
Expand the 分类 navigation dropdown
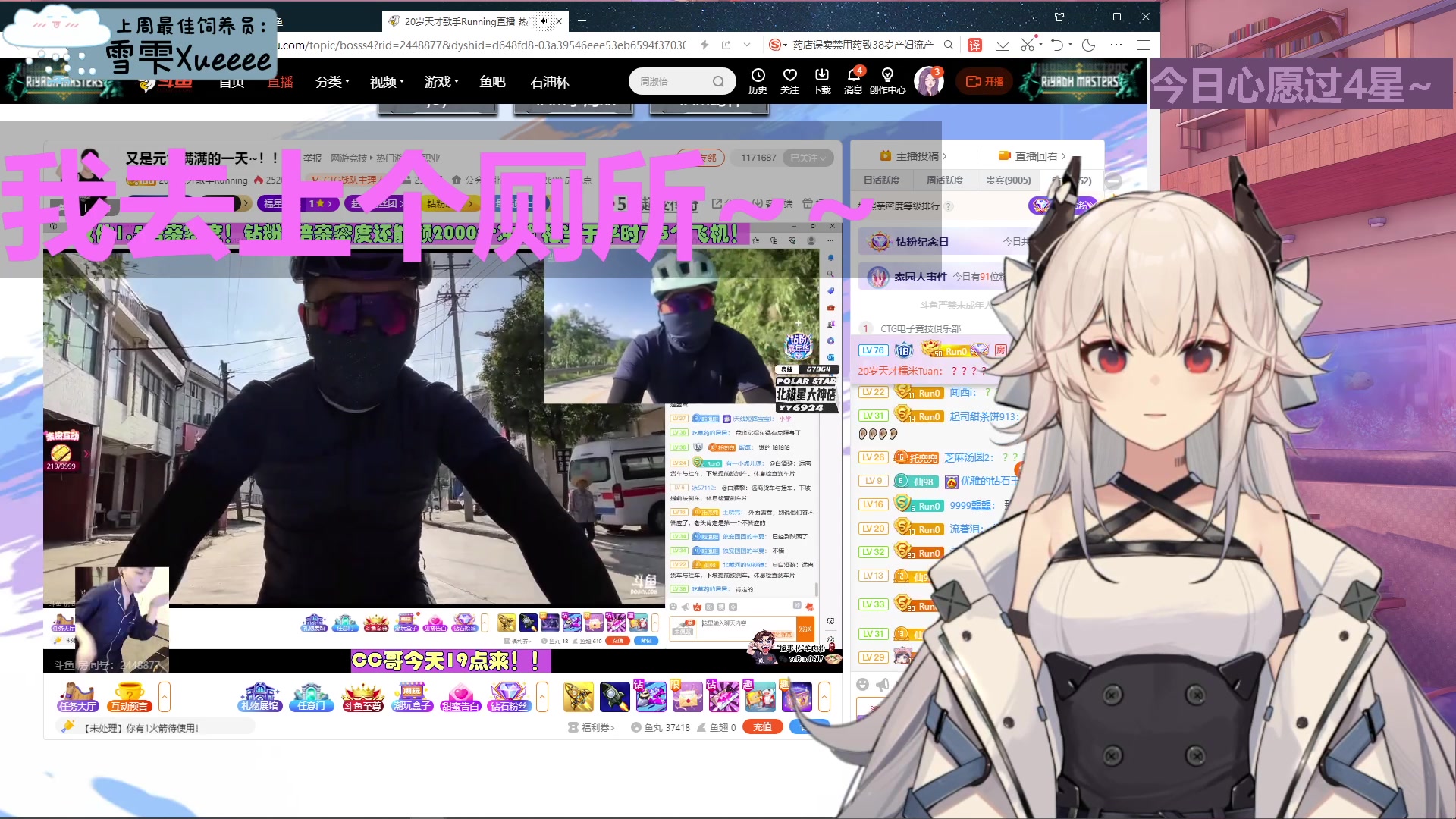click(x=332, y=81)
